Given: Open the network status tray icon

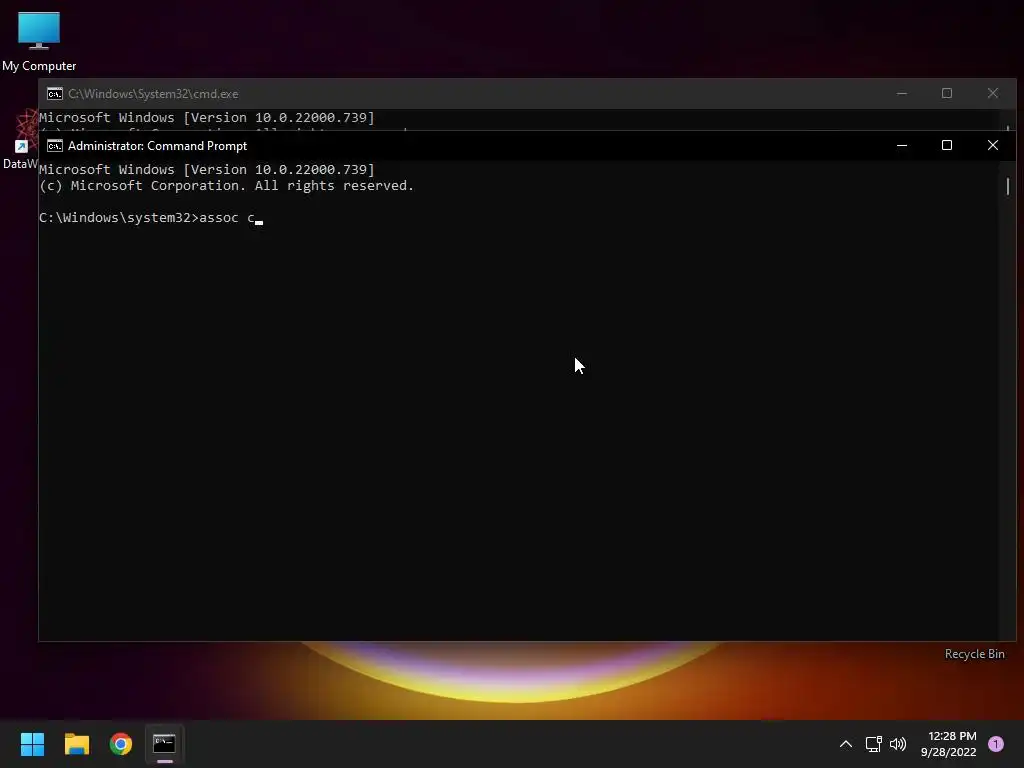Looking at the screenshot, I should [873, 744].
